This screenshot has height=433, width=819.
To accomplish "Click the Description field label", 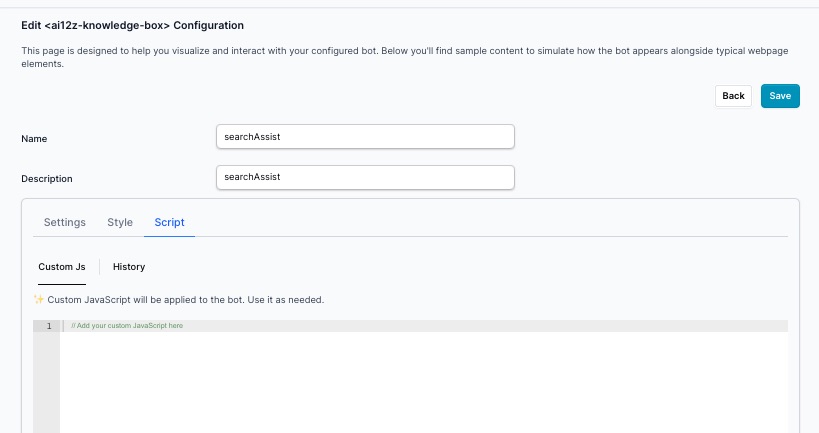I will 47,179.
